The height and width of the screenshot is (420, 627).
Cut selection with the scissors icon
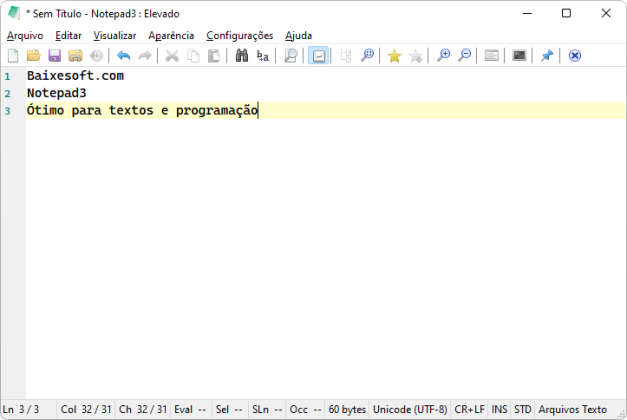click(x=172, y=56)
